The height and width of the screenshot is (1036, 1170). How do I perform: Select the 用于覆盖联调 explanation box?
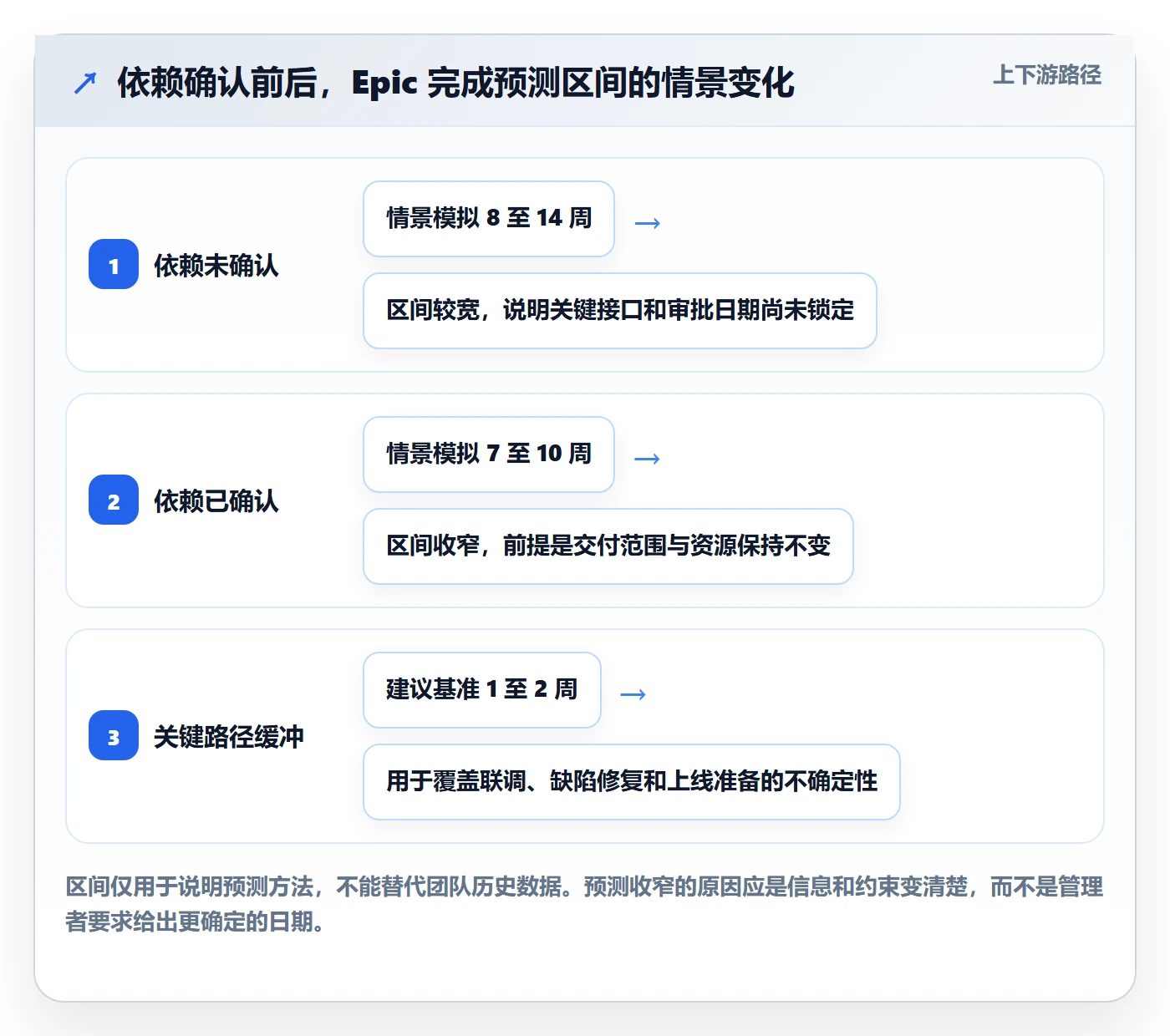point(632,782)
